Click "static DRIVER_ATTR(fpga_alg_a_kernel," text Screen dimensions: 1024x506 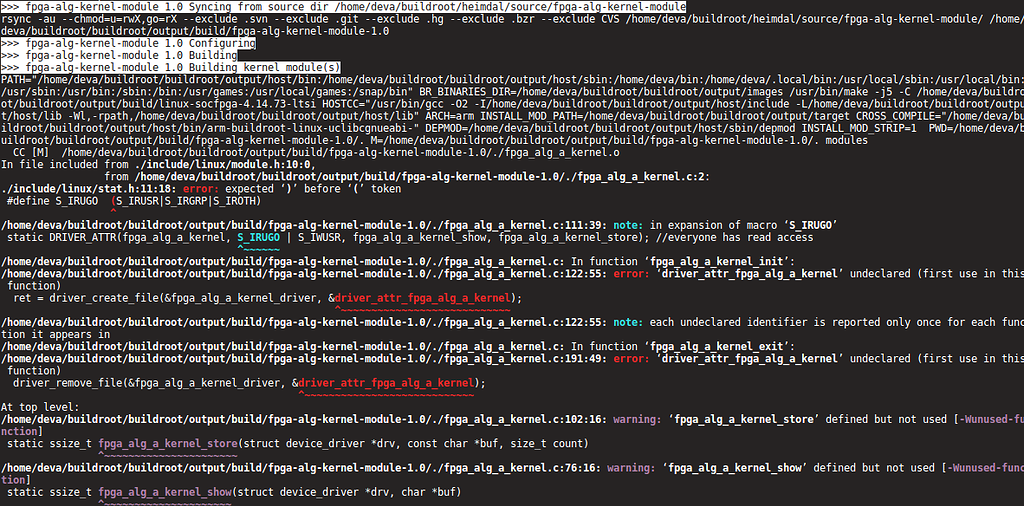120,238
